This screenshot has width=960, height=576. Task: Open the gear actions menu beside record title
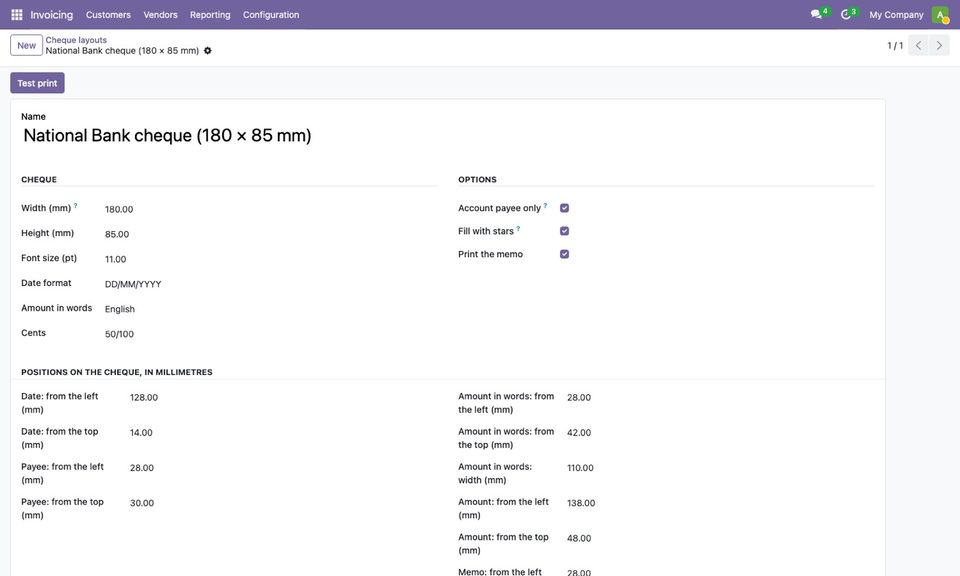pos(208,51)
